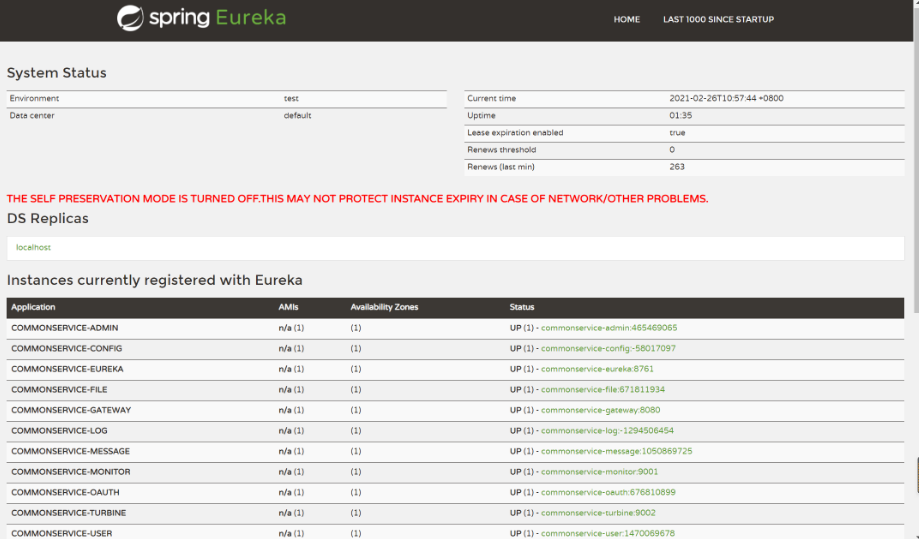This screenshot has height=539, width=919.
Task: Click the Current time value 2021-02-26T10:57:44
Action: pyautogui.click(x=726, y=98)
